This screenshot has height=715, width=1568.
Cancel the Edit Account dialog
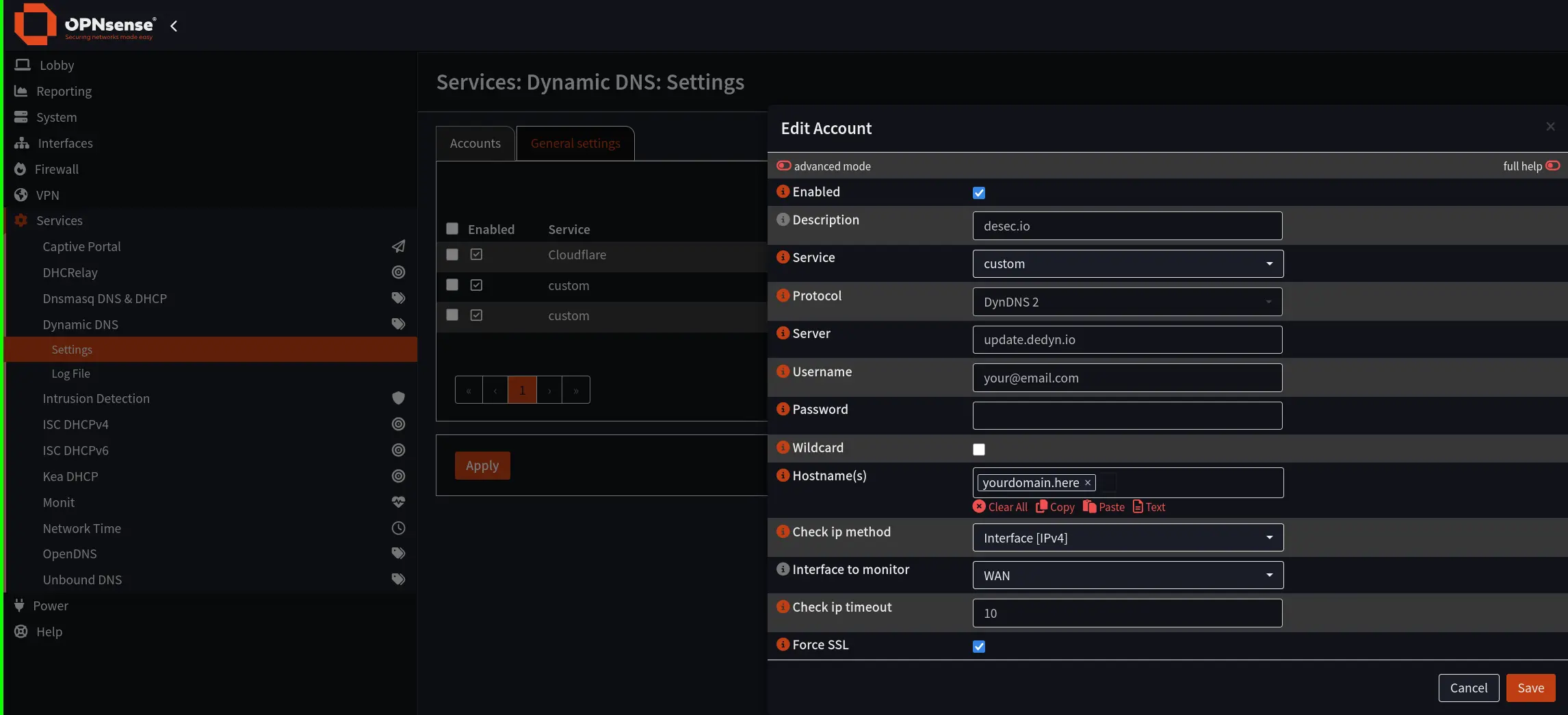[1468, 688]
